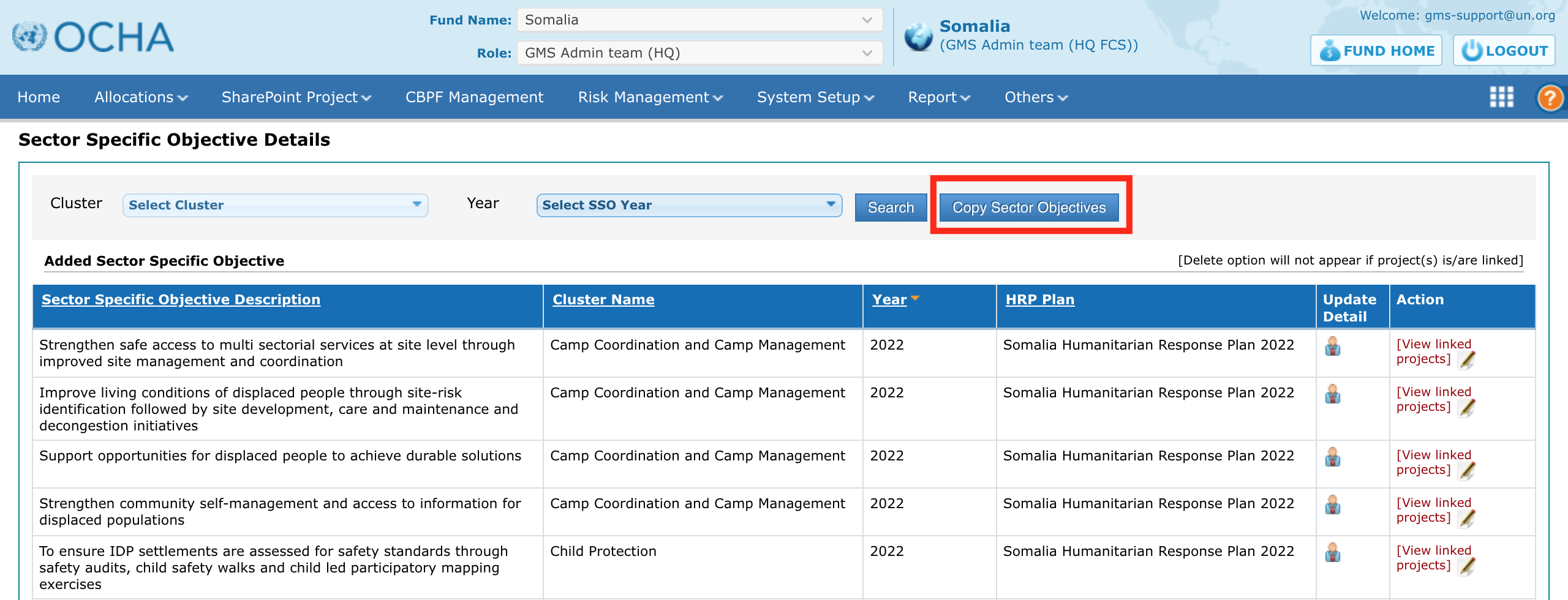
Task: Edit the 'Support opportunities' objective pencil icon
Action: pos(1466,471)
